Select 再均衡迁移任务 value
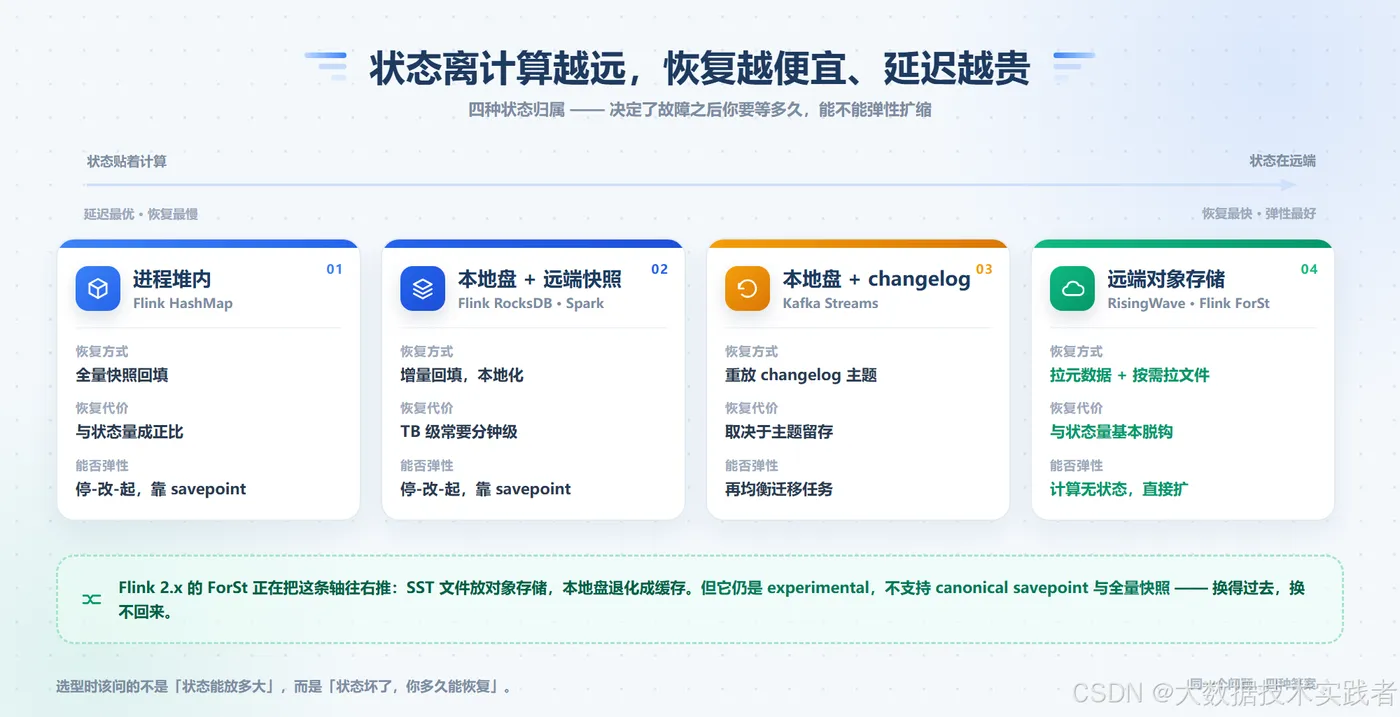The width and height of the screenshot is (1400, 717). (779, 489)
